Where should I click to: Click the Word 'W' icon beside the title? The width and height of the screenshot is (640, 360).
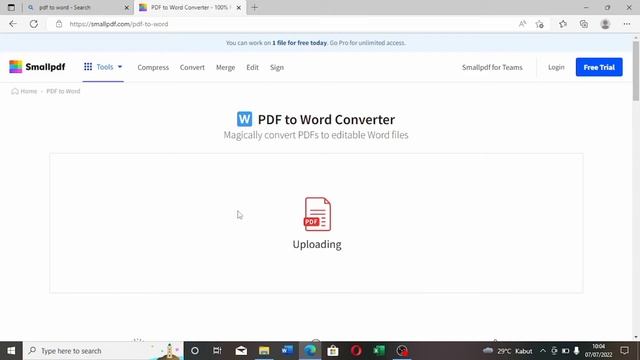(x=244, y=119)
